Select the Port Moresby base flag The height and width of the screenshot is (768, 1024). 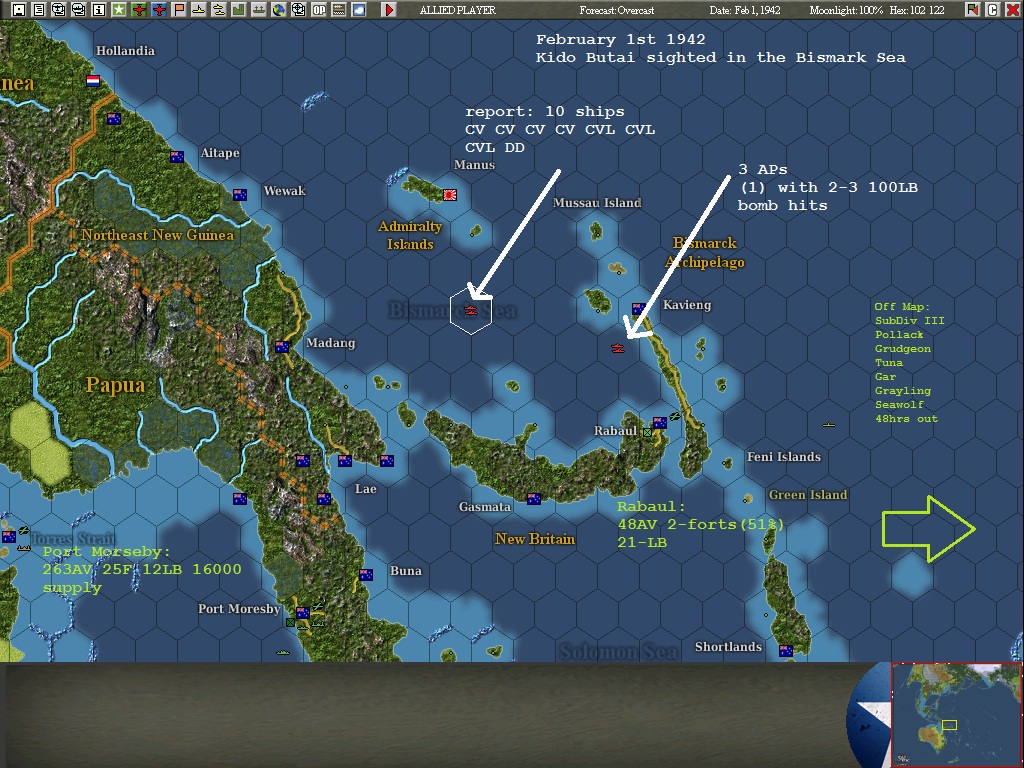click(302, 612)
